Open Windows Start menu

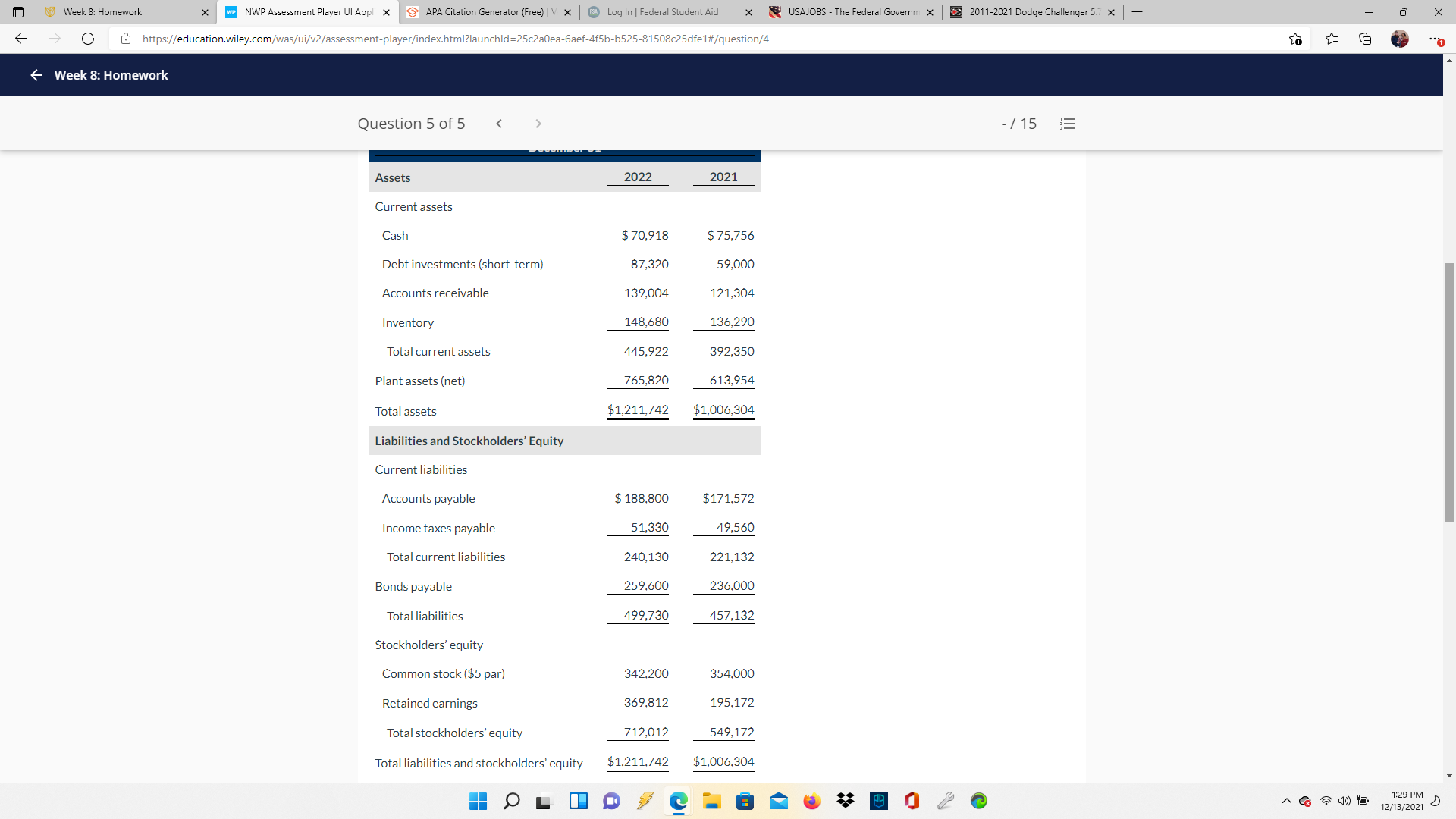pos(478,801)
